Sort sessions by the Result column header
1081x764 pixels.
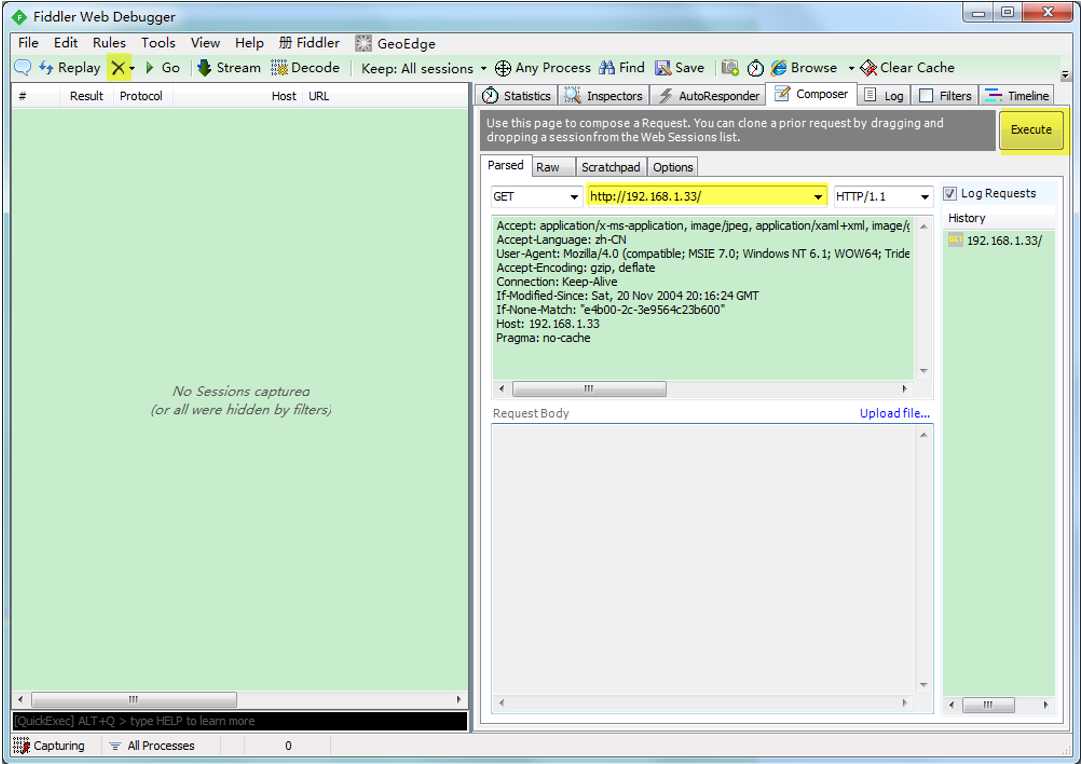coord(86,96)
